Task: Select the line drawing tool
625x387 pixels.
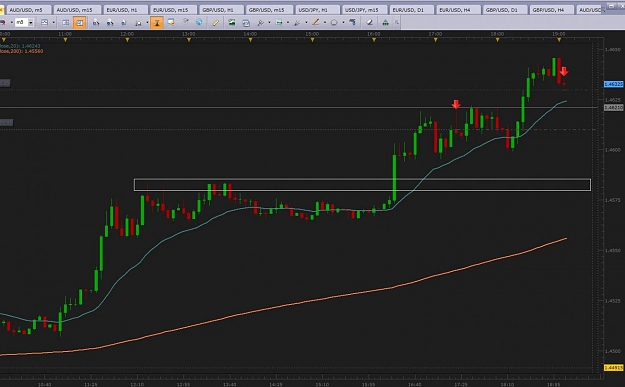Action: pyautogui.click(x=316, y=23)
